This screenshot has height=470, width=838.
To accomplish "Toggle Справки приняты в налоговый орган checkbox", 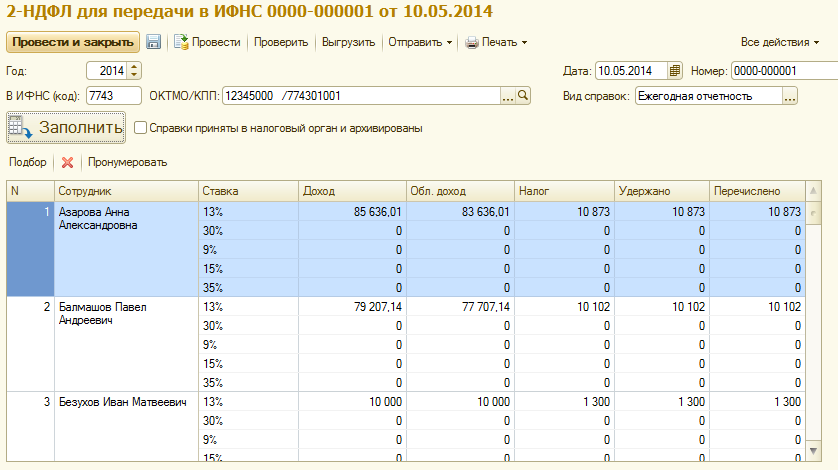I will tap(141, 128).
